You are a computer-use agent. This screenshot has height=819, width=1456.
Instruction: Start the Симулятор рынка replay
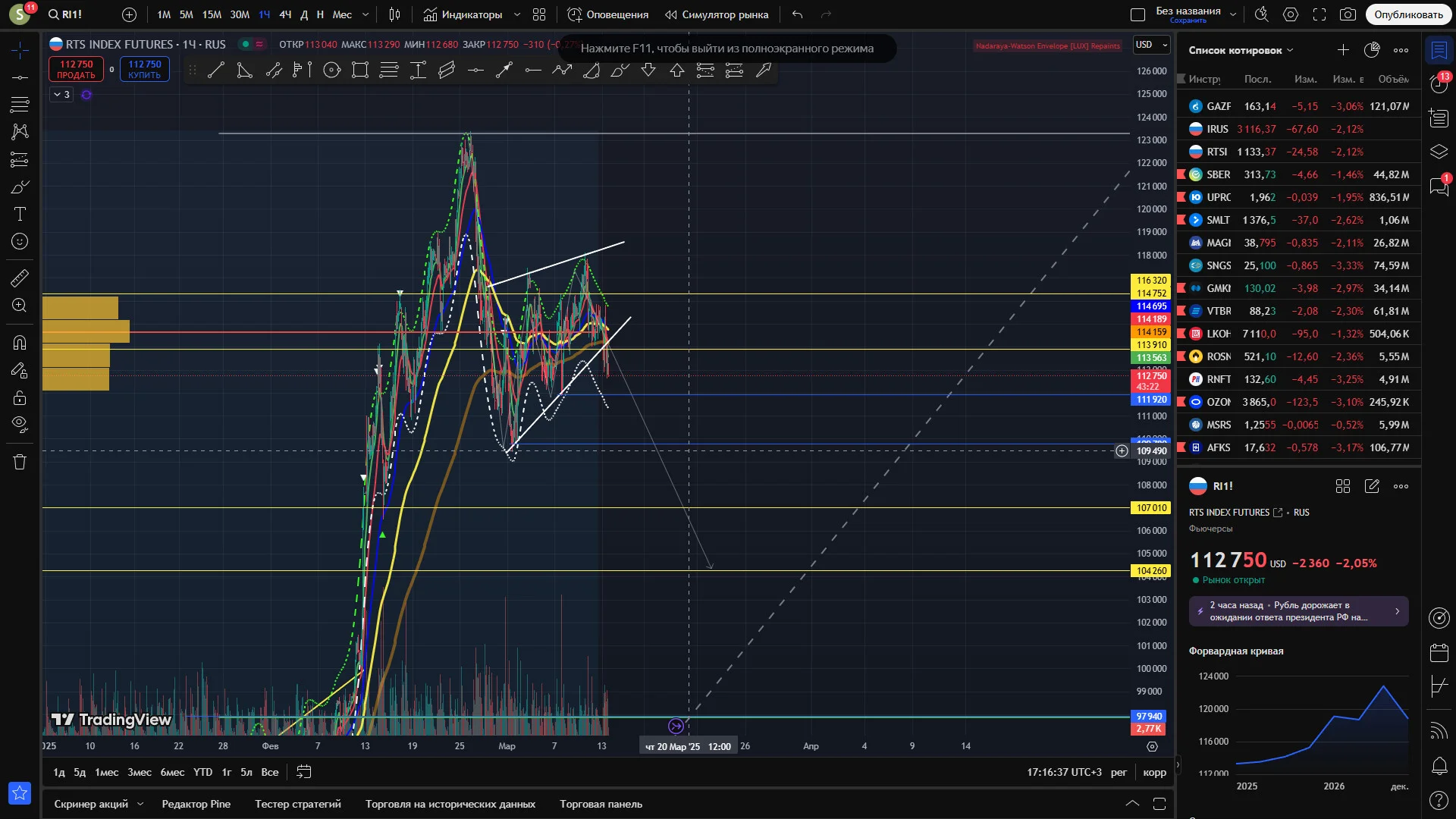(x=717, y=14)
